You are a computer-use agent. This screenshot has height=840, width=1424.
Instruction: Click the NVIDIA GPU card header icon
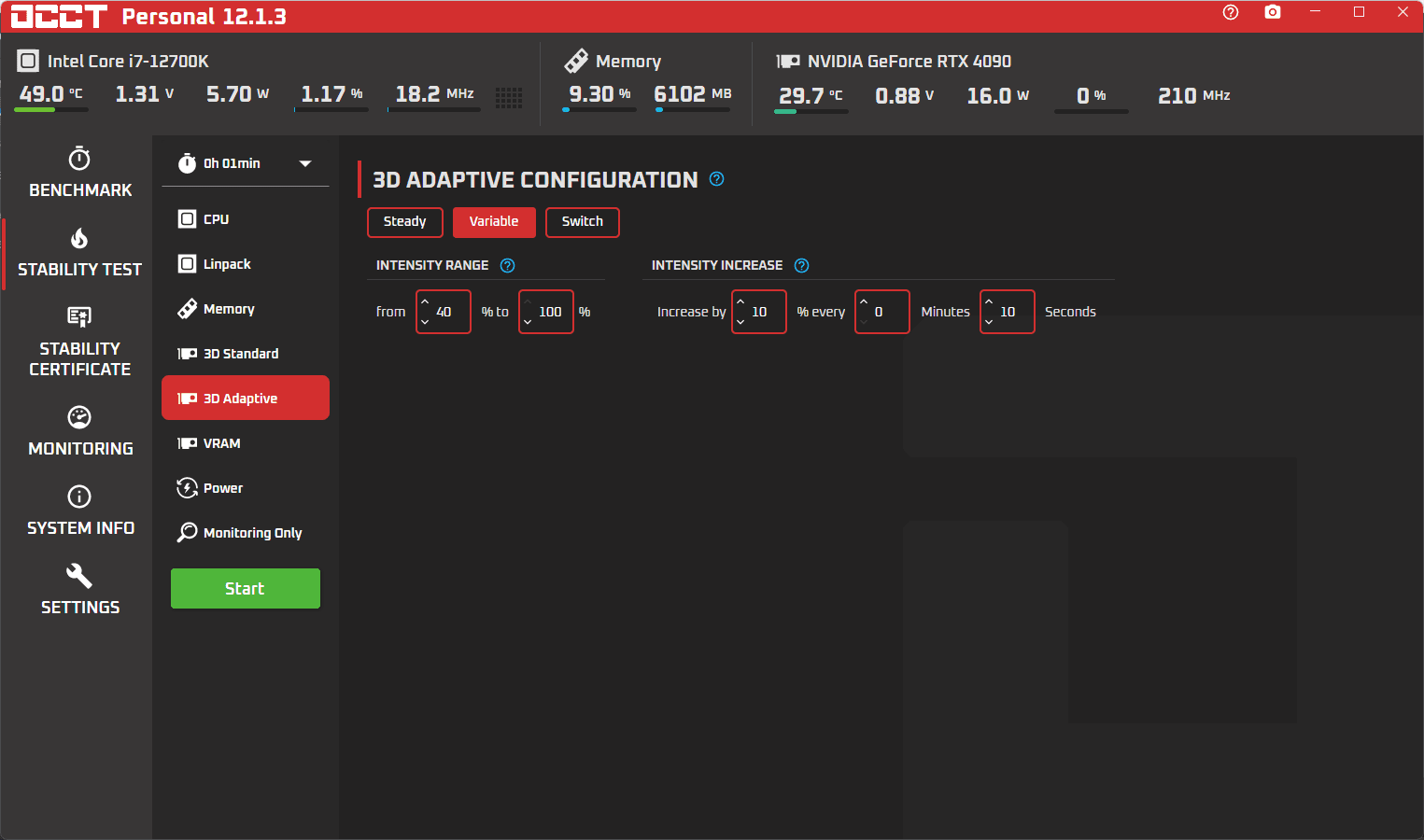coord(788,62)
